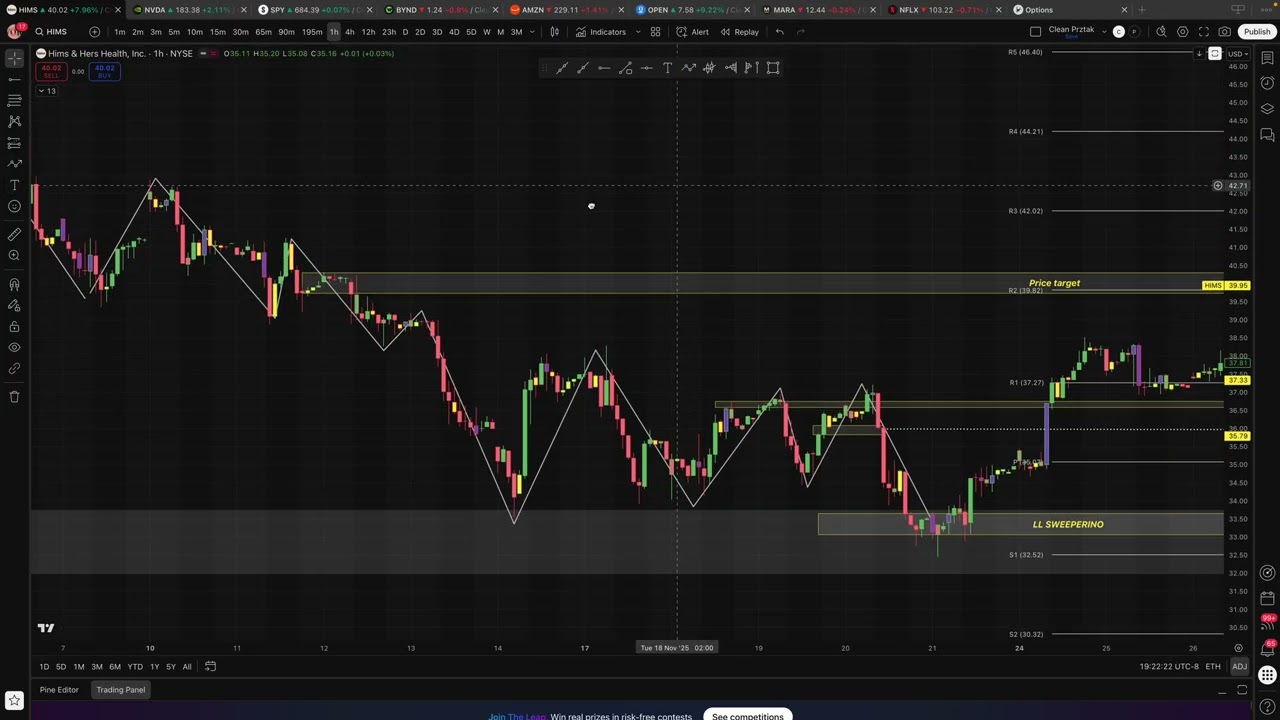Click the trash Remove objects icon
The width and height of the screenshot is (1280, 720).
click(14, 397)
